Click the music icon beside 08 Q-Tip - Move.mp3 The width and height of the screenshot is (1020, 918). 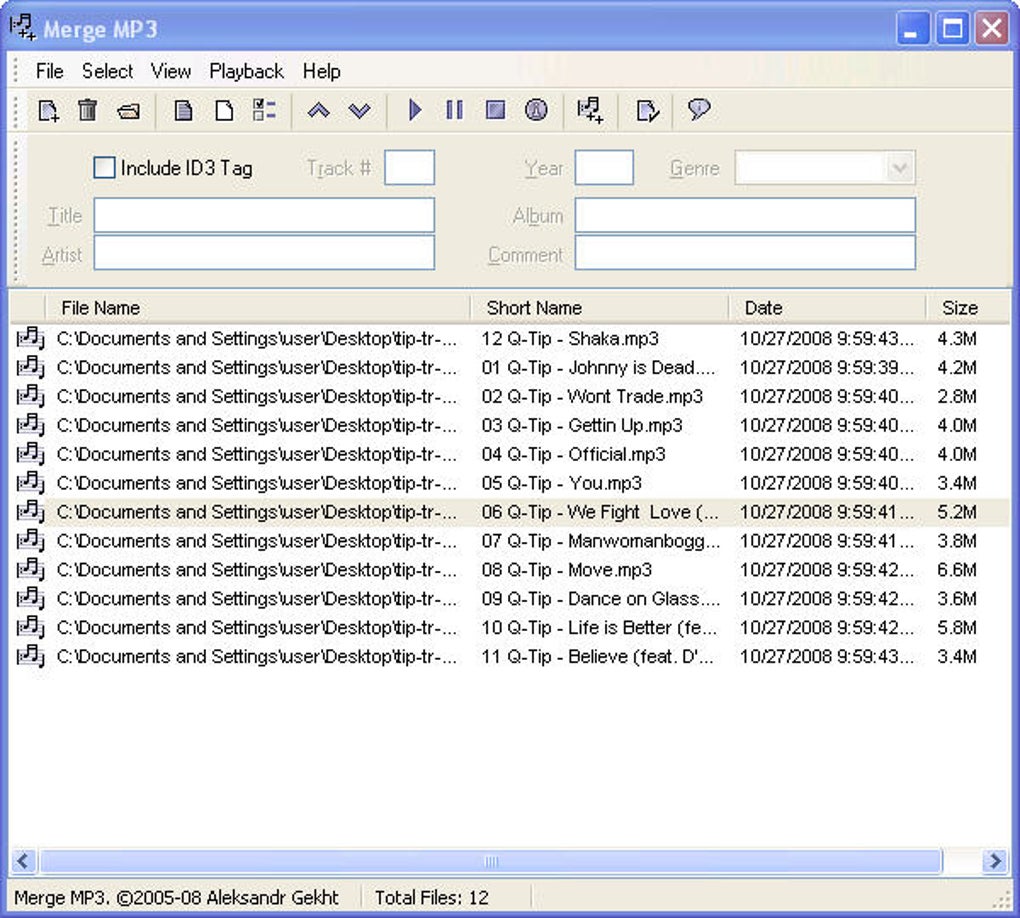pyautogui.click(x=31, y=570)
